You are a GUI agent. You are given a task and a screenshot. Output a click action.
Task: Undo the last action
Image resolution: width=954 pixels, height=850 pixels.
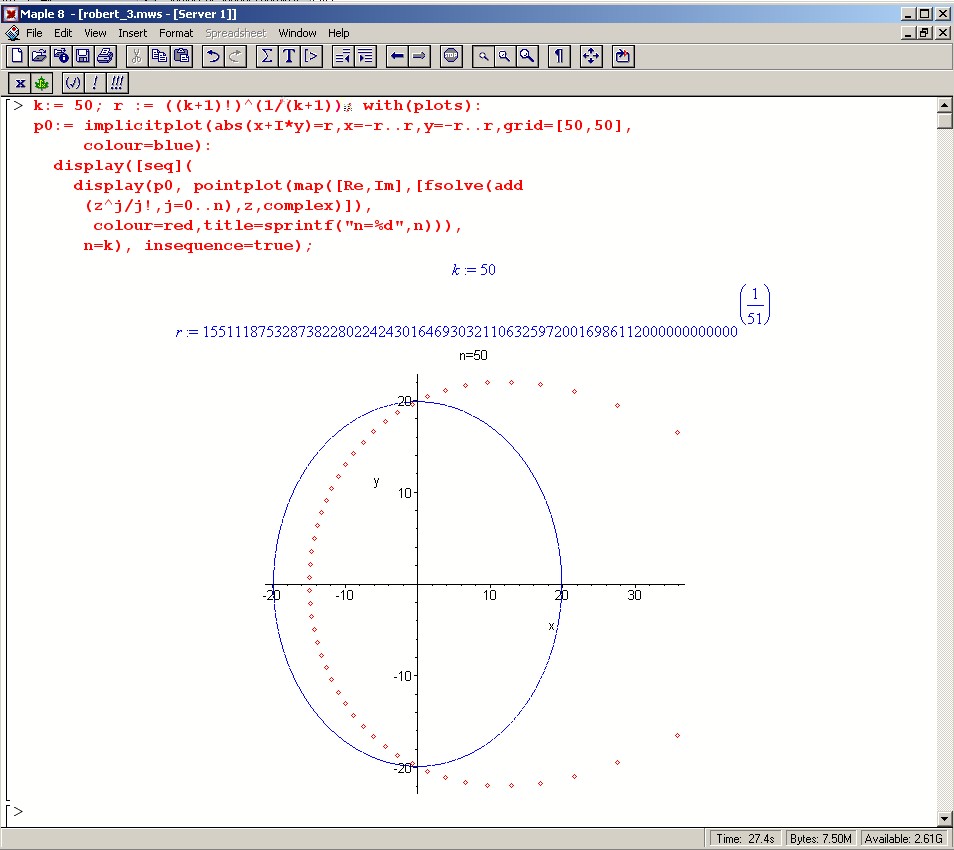point(213,57)
